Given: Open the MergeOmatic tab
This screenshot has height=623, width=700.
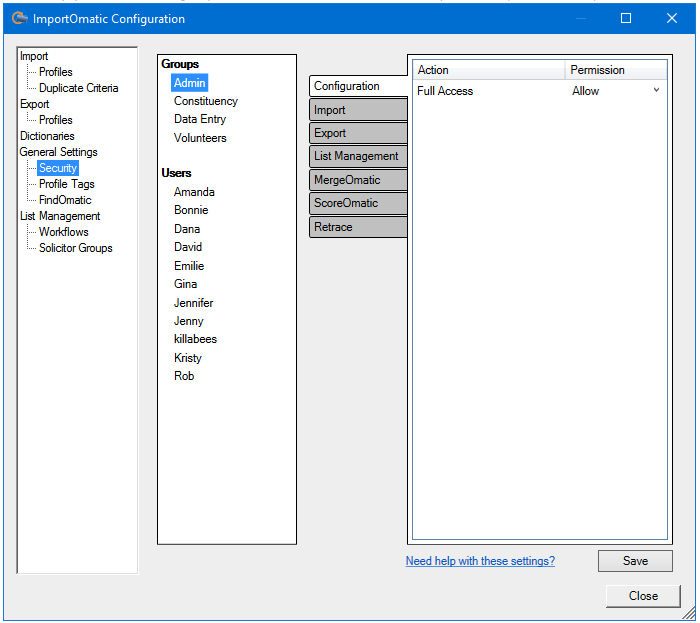Looking at the screenshot, I should (x=358, y=180).
